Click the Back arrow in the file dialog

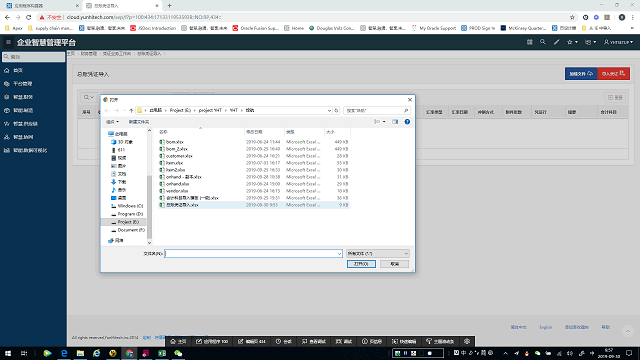pyautogui.click(x=107, y=111)
